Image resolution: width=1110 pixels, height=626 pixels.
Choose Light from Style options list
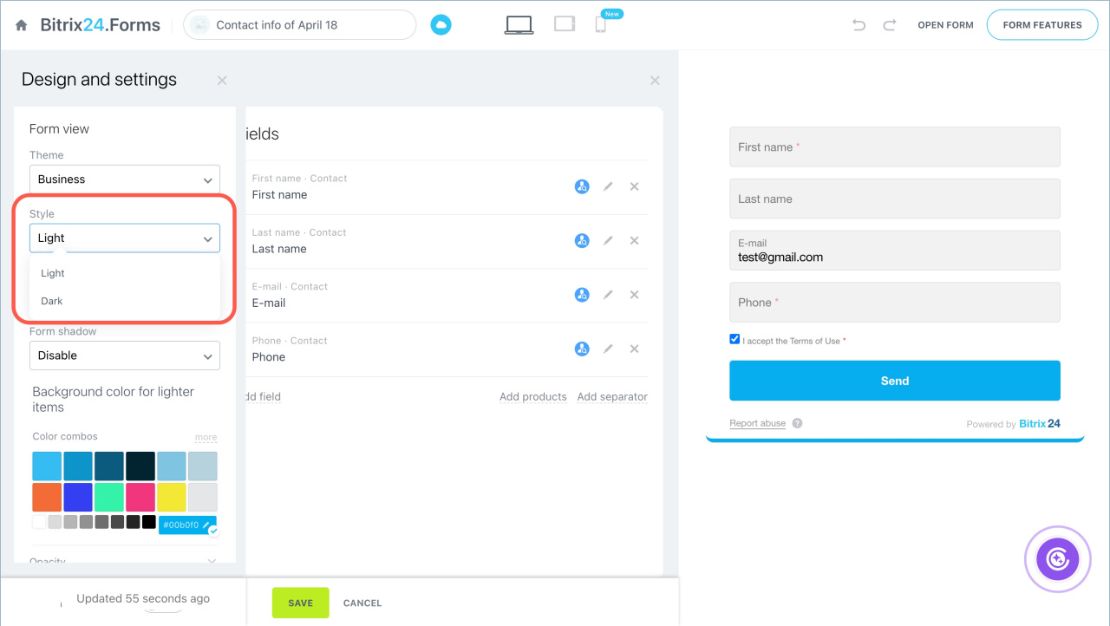[x=52, y=273]
